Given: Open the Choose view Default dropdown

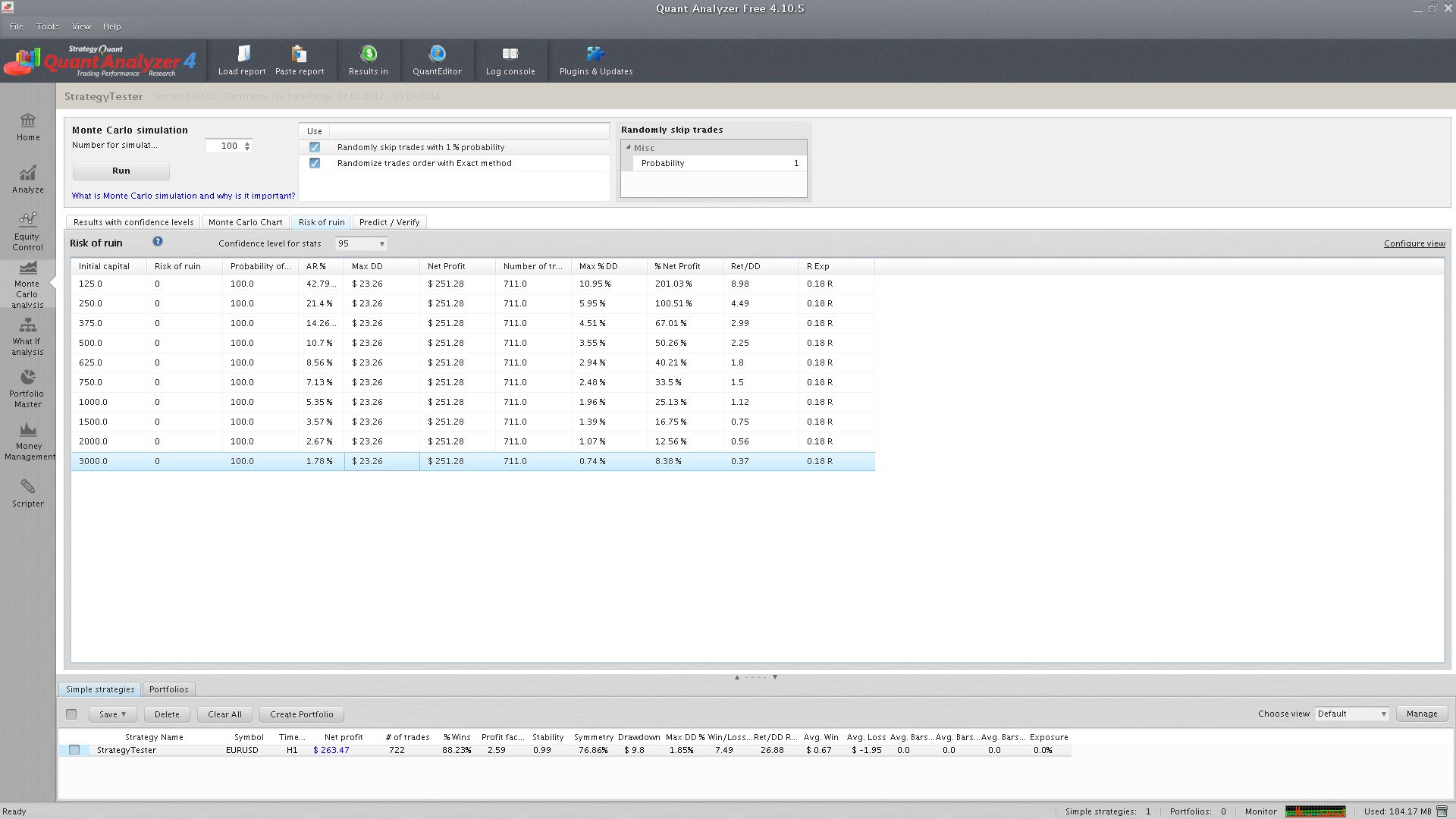Looking at the screenshot, I should 1351,714.
